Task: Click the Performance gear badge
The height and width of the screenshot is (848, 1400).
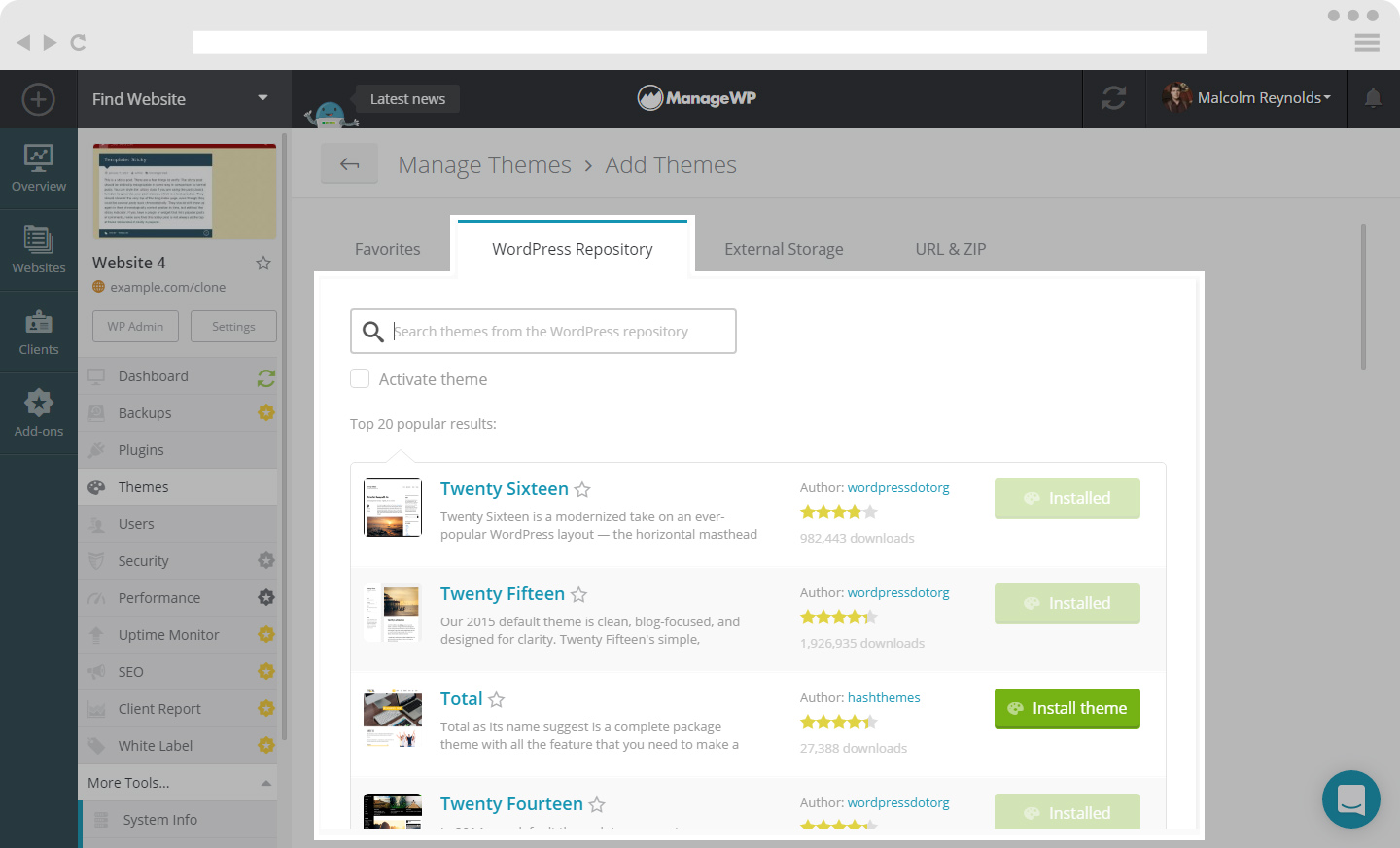Action: (266, 597)
